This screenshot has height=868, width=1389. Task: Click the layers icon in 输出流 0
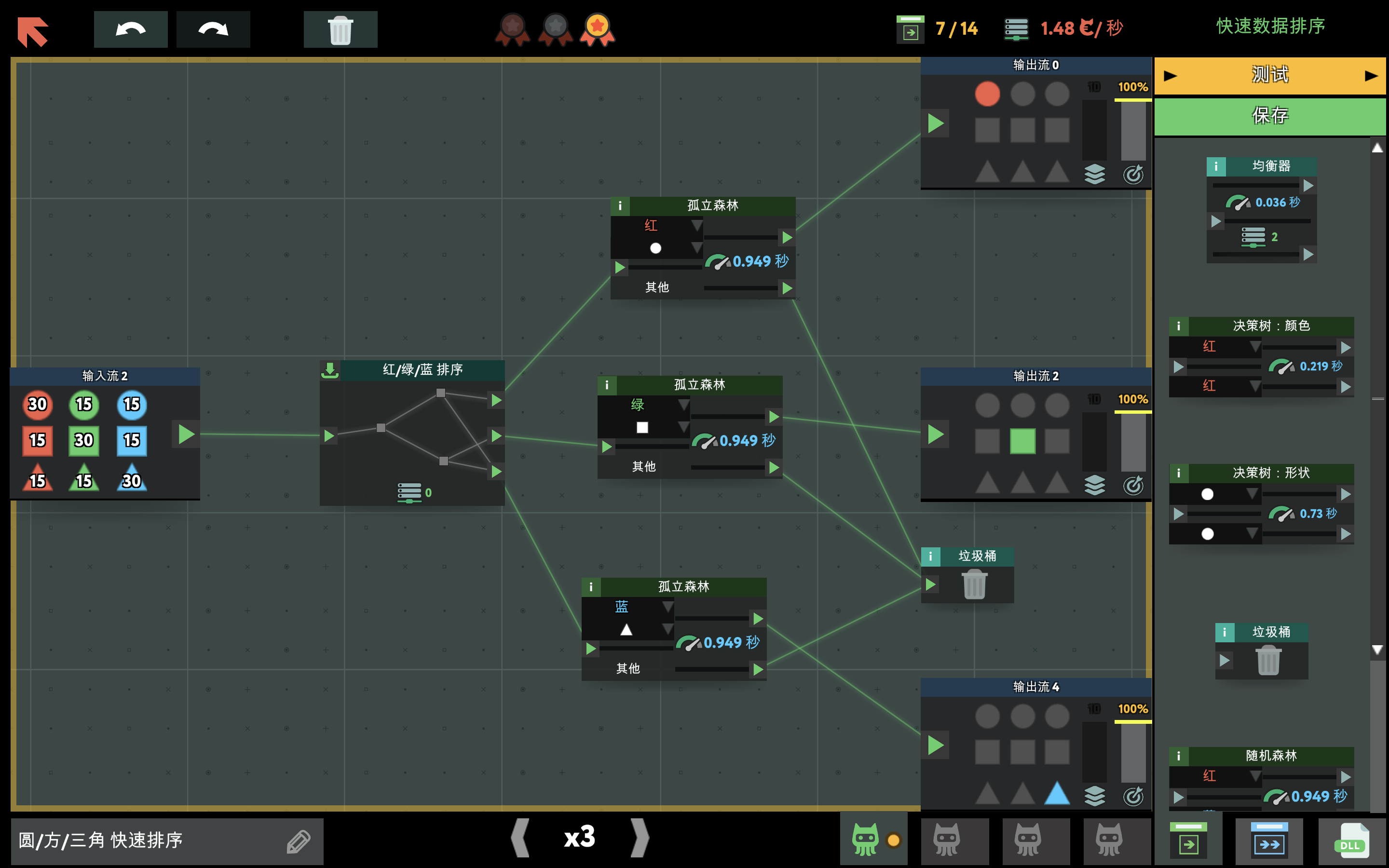tap(1094, 174)
